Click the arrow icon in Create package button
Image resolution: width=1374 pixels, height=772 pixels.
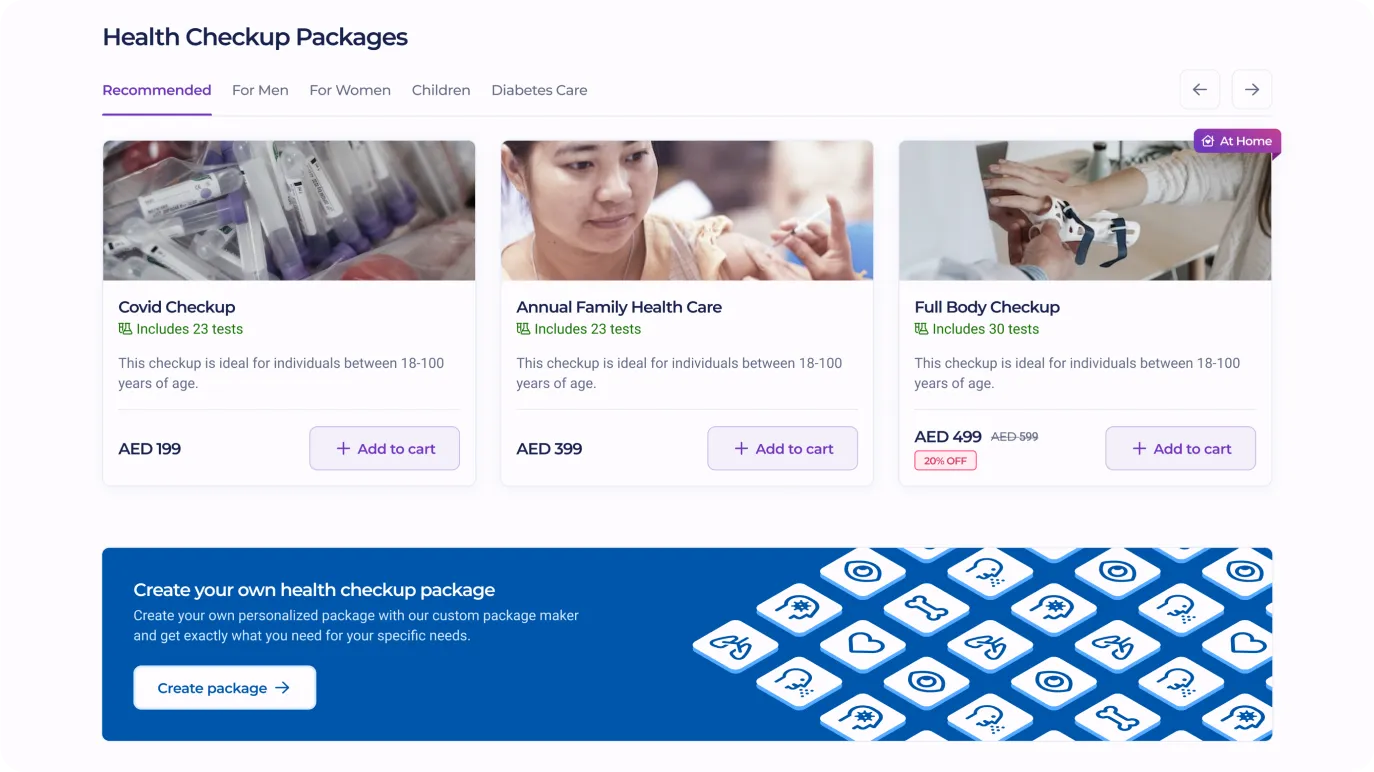(283, 688)
